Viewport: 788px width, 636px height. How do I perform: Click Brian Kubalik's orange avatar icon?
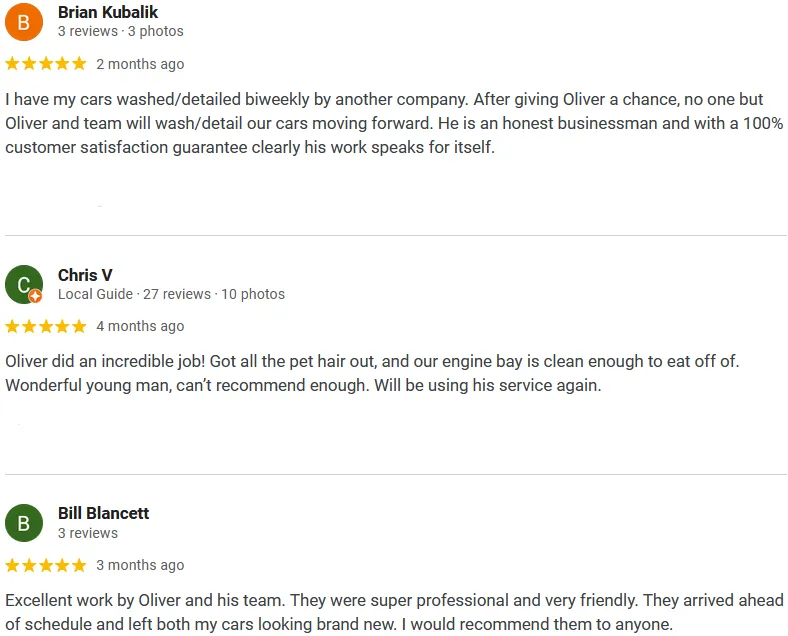[x=24, y=22]
